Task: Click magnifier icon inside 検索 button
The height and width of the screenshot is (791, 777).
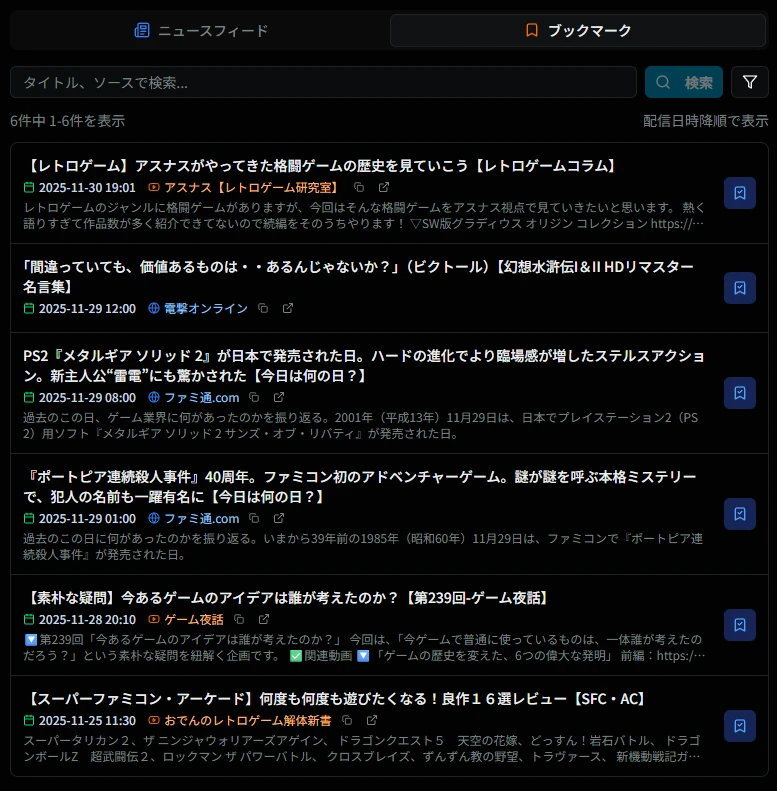Action: tap(663, 82)
